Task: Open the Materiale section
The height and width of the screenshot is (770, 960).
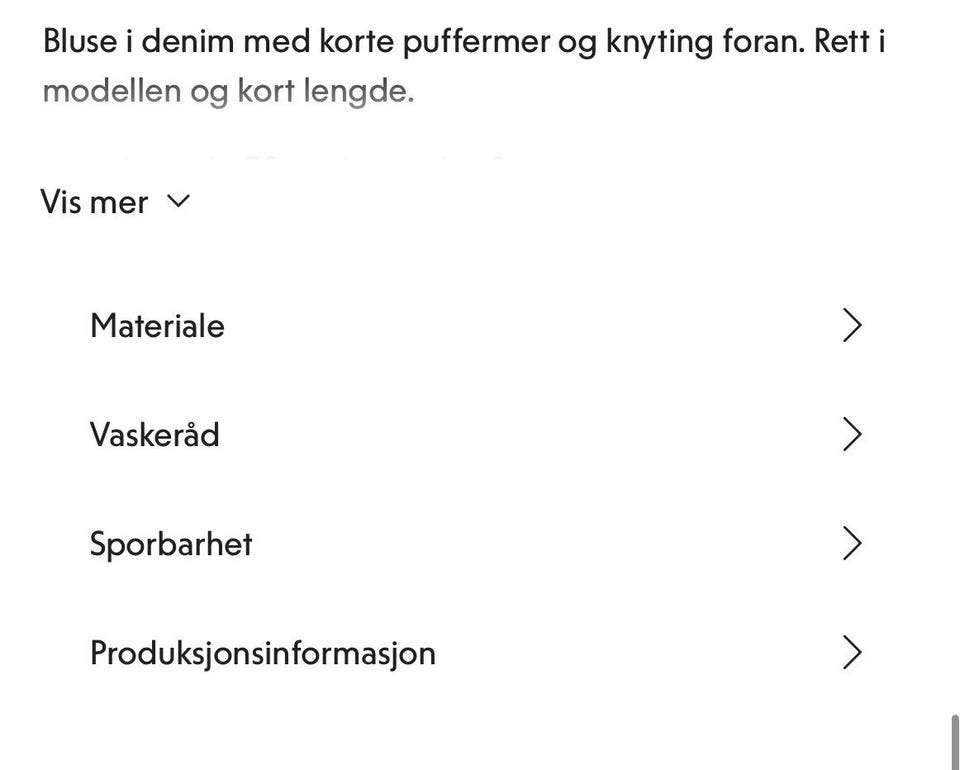Action: pyautogui.click(x=475, y=326)
